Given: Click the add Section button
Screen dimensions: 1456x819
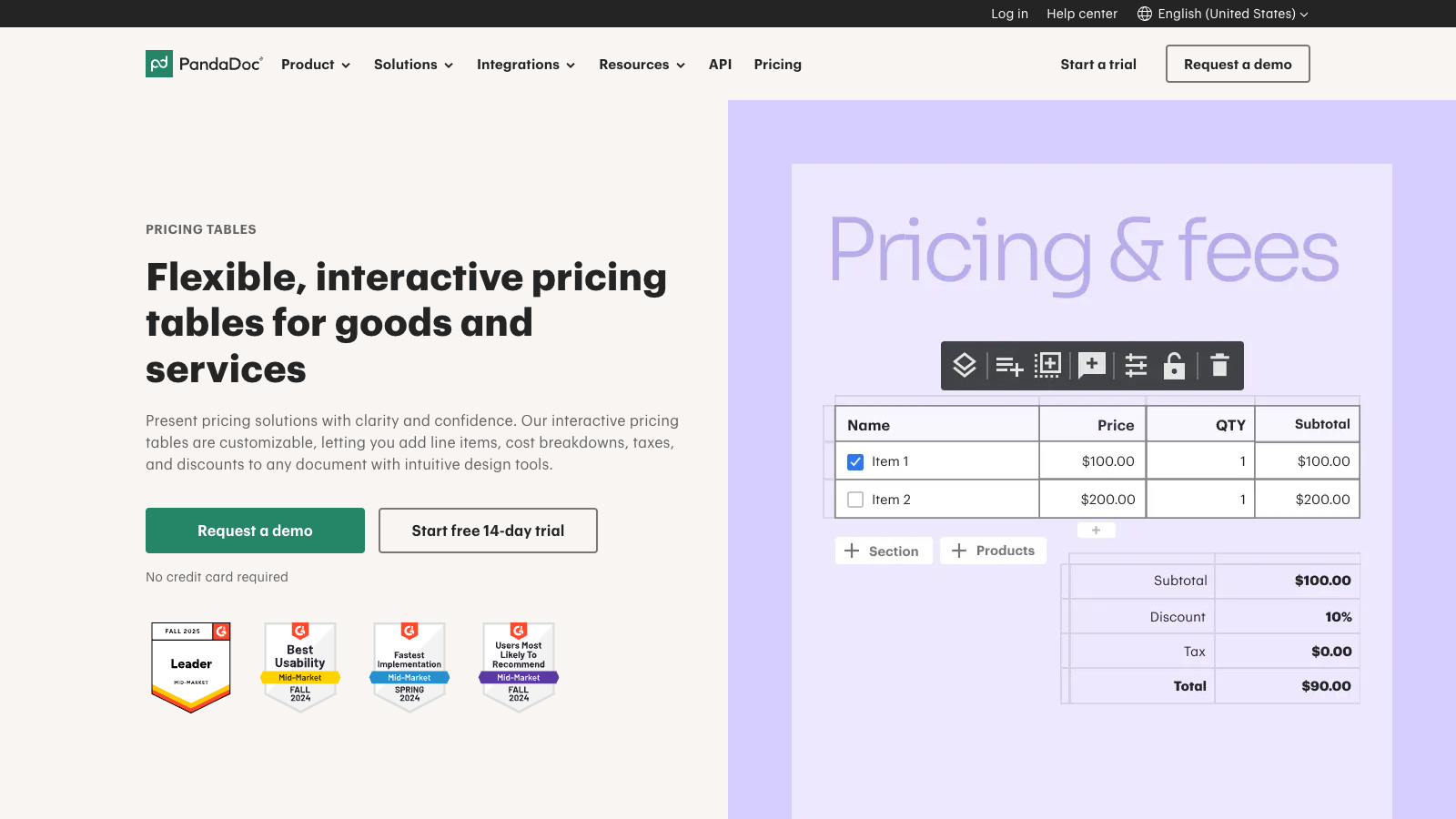Looking at the screenshot, I should (x=884, y=551).
